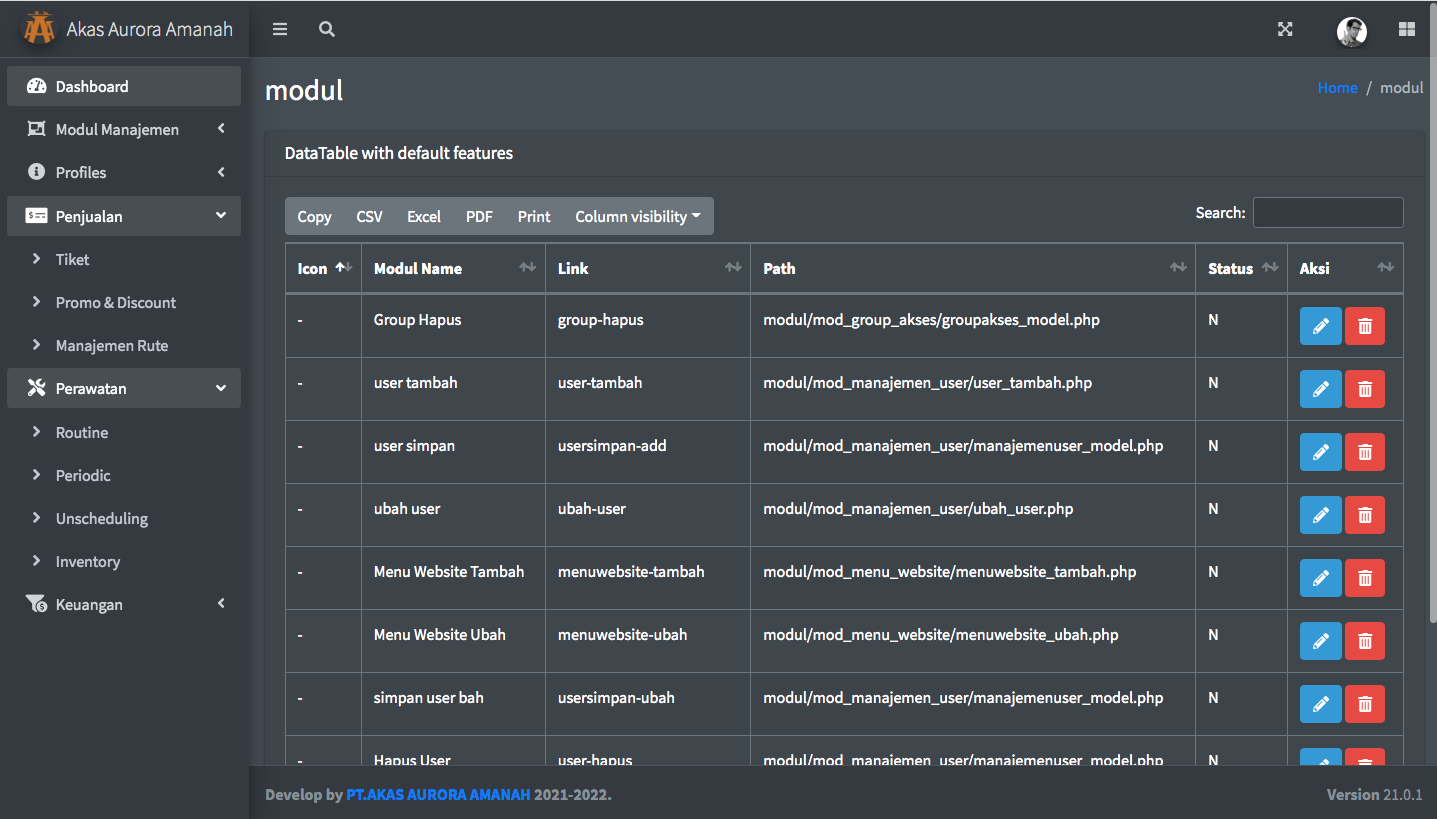Click the hamburger menu icon in navbar
The image size is (1437, 819).
[280, 29]
